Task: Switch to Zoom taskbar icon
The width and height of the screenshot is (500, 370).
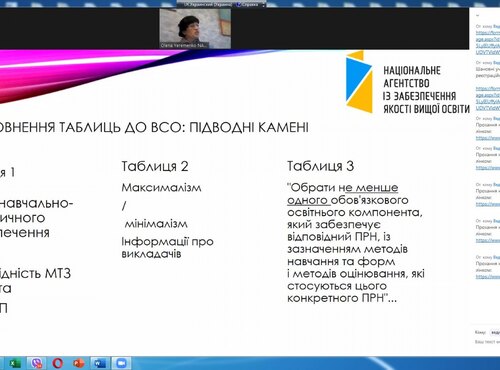Action: pos(121,363)
